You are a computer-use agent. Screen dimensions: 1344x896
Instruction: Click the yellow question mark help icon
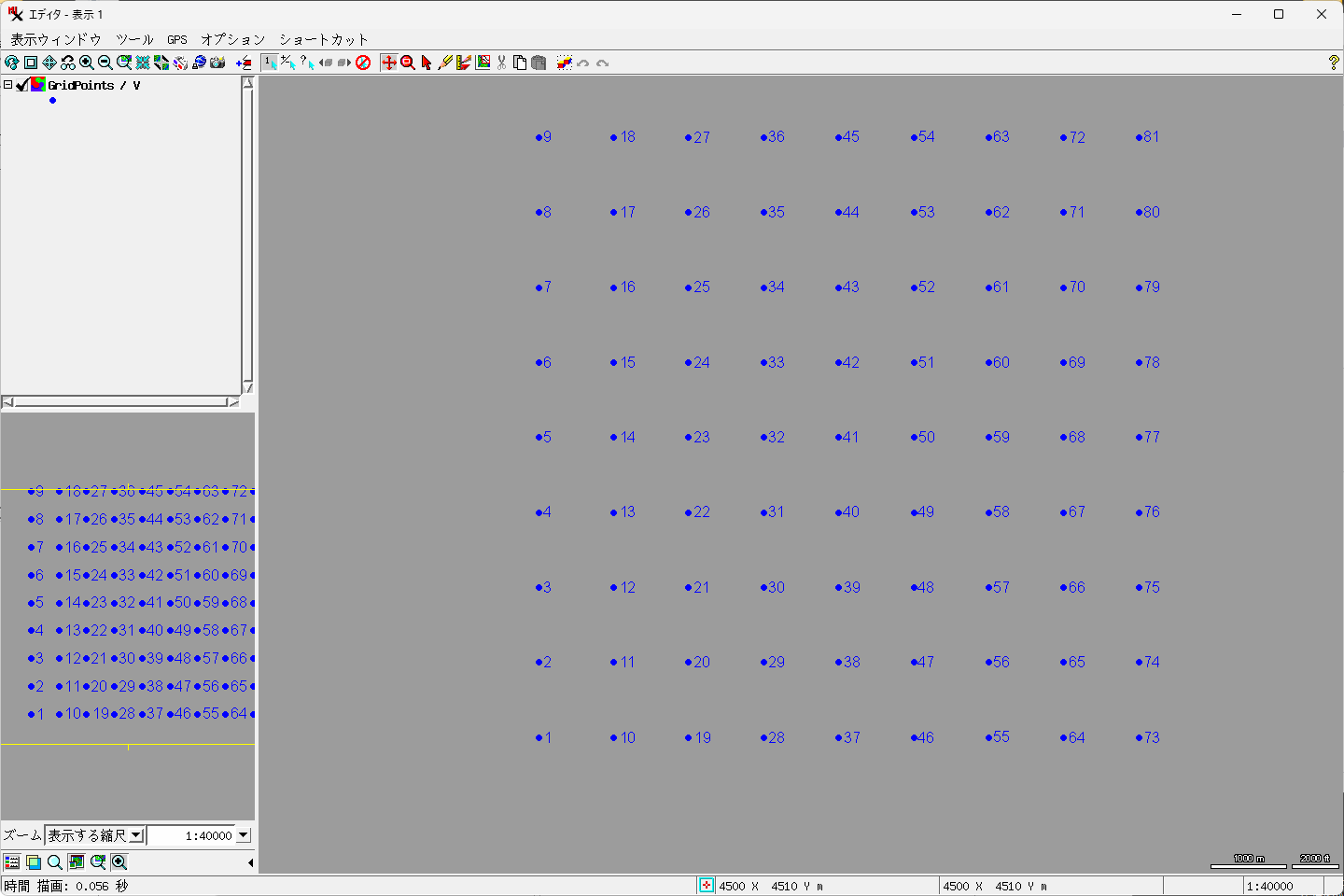tap(1333, 63)
